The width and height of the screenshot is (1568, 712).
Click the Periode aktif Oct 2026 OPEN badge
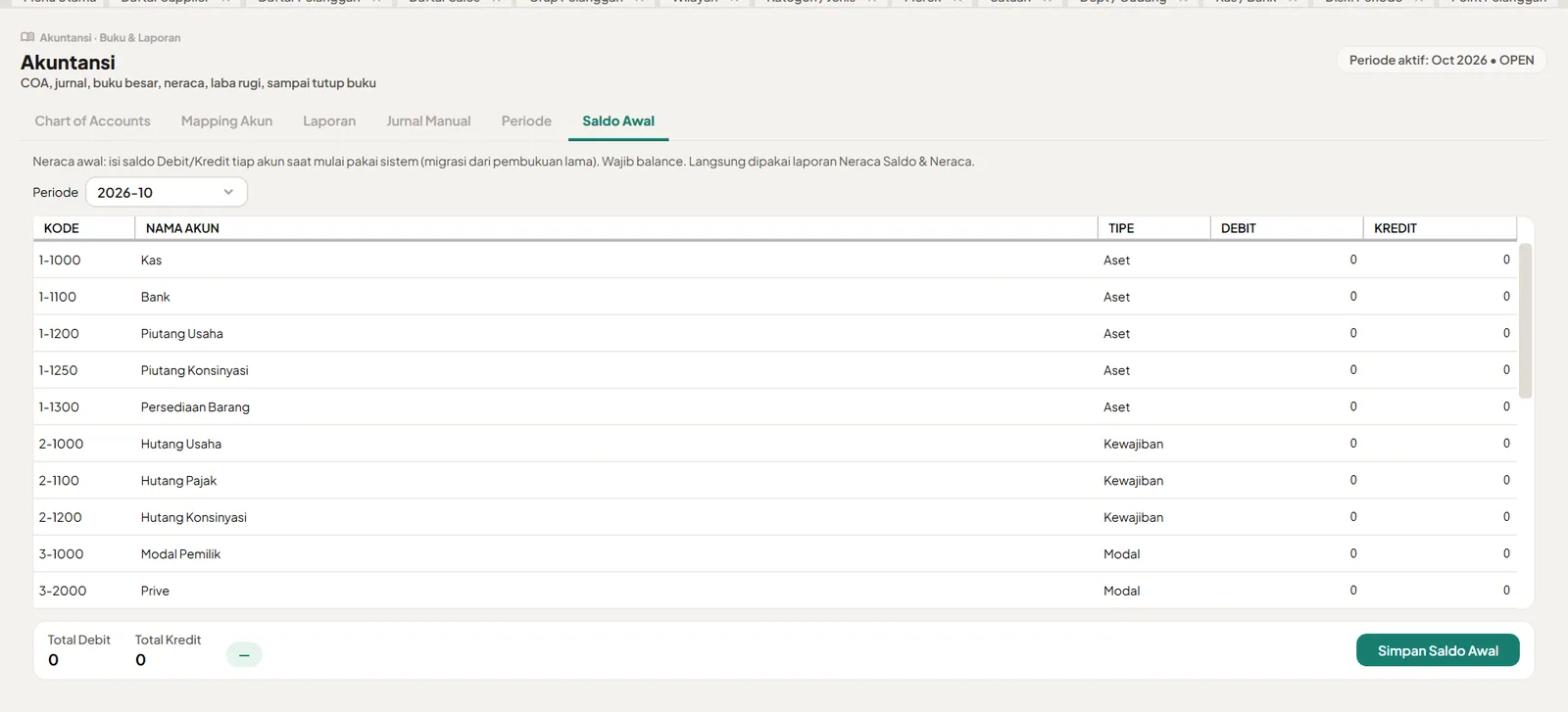[1442, 60]
